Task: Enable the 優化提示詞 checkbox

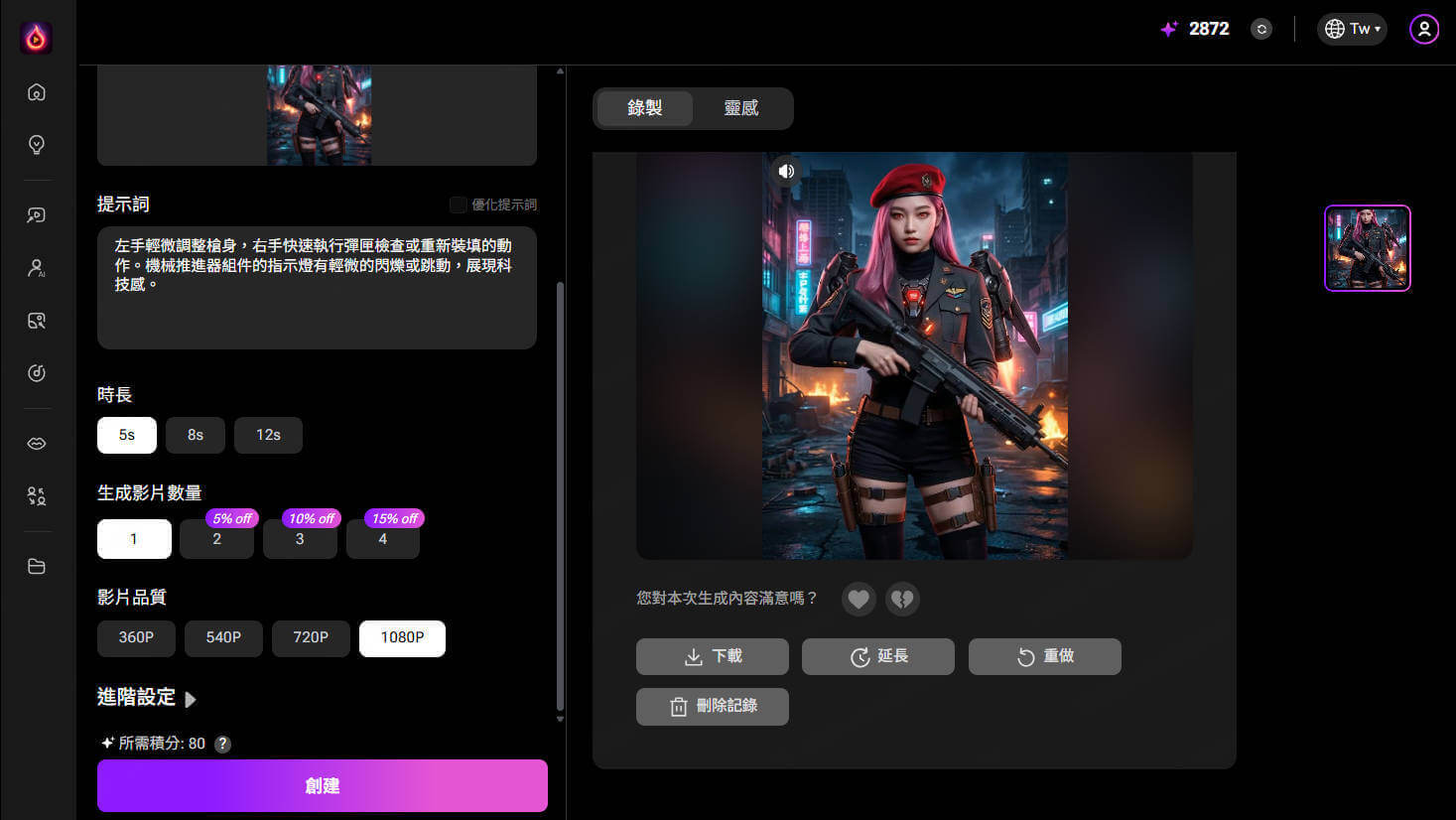Action: pyautogui.click(x=458, y=205)
